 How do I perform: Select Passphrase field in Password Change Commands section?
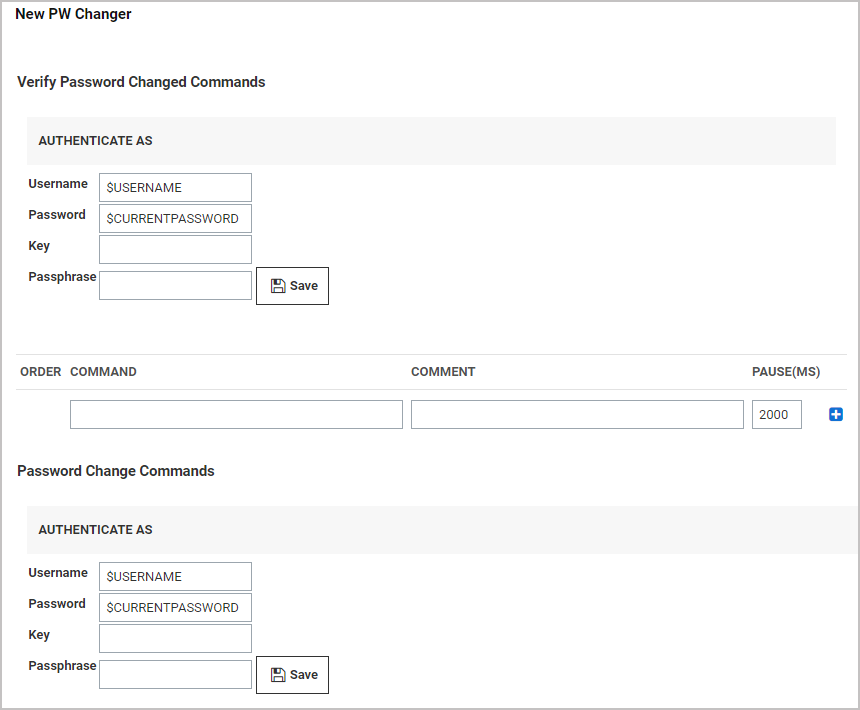[175, 674]
